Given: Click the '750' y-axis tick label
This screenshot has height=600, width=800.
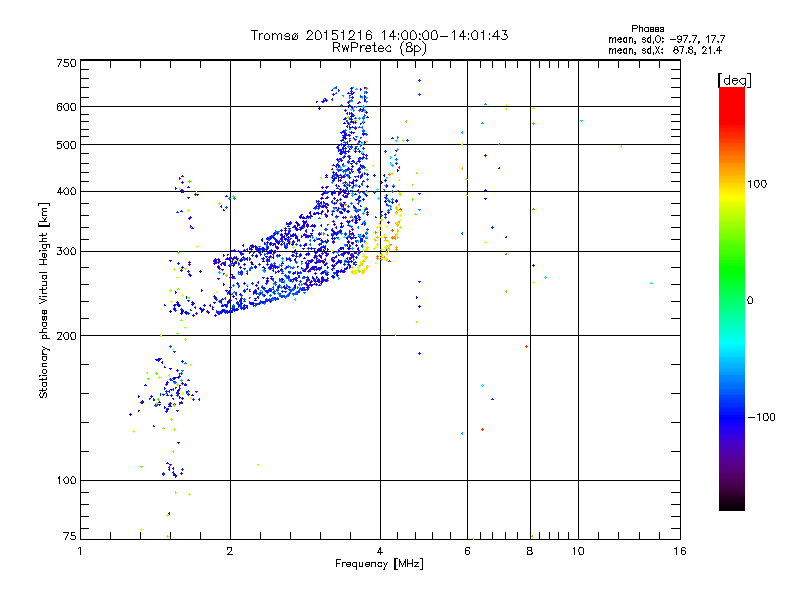Looking at the screenshot, I should point(66,63).
